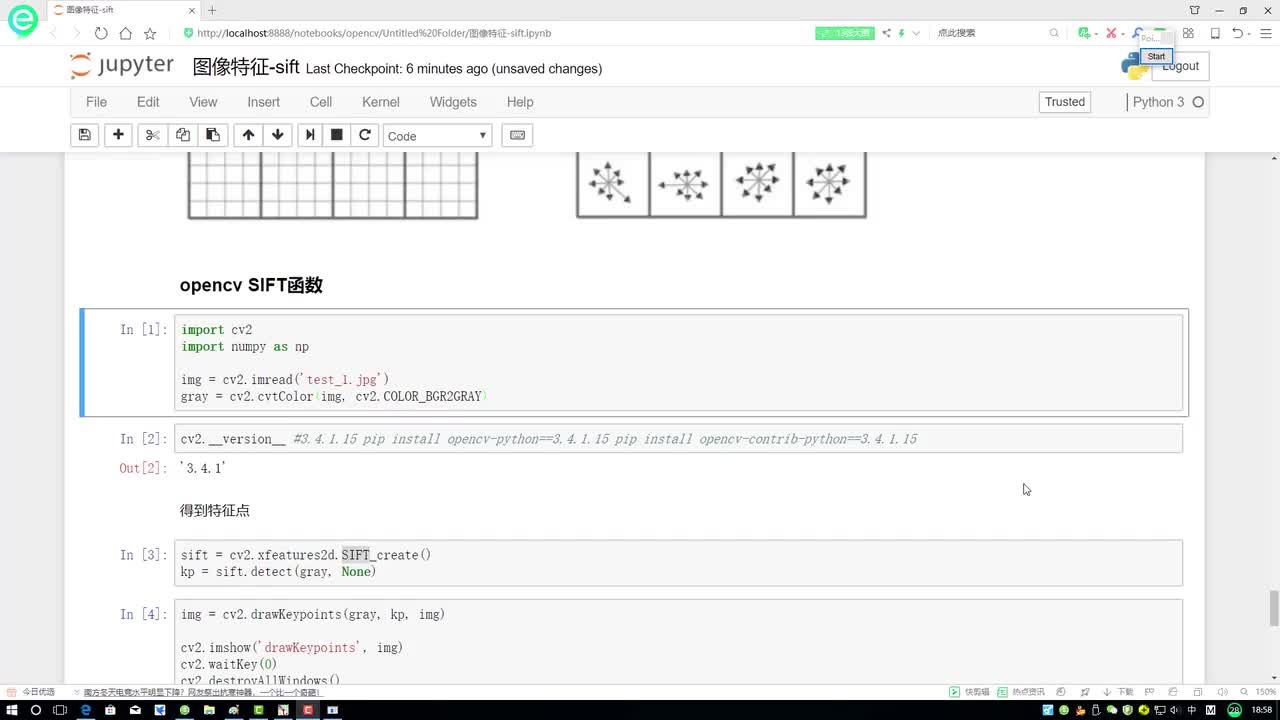Click the 得到特征点 text
This screenshot has height=720, width=1280.
pyautogui.click(x=215, y=510)
